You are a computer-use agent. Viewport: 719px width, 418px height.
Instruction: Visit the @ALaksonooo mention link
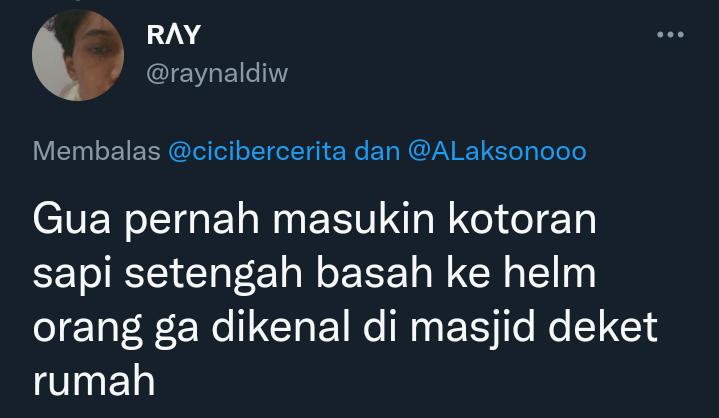pyautogui.click(x=497, y=151)
